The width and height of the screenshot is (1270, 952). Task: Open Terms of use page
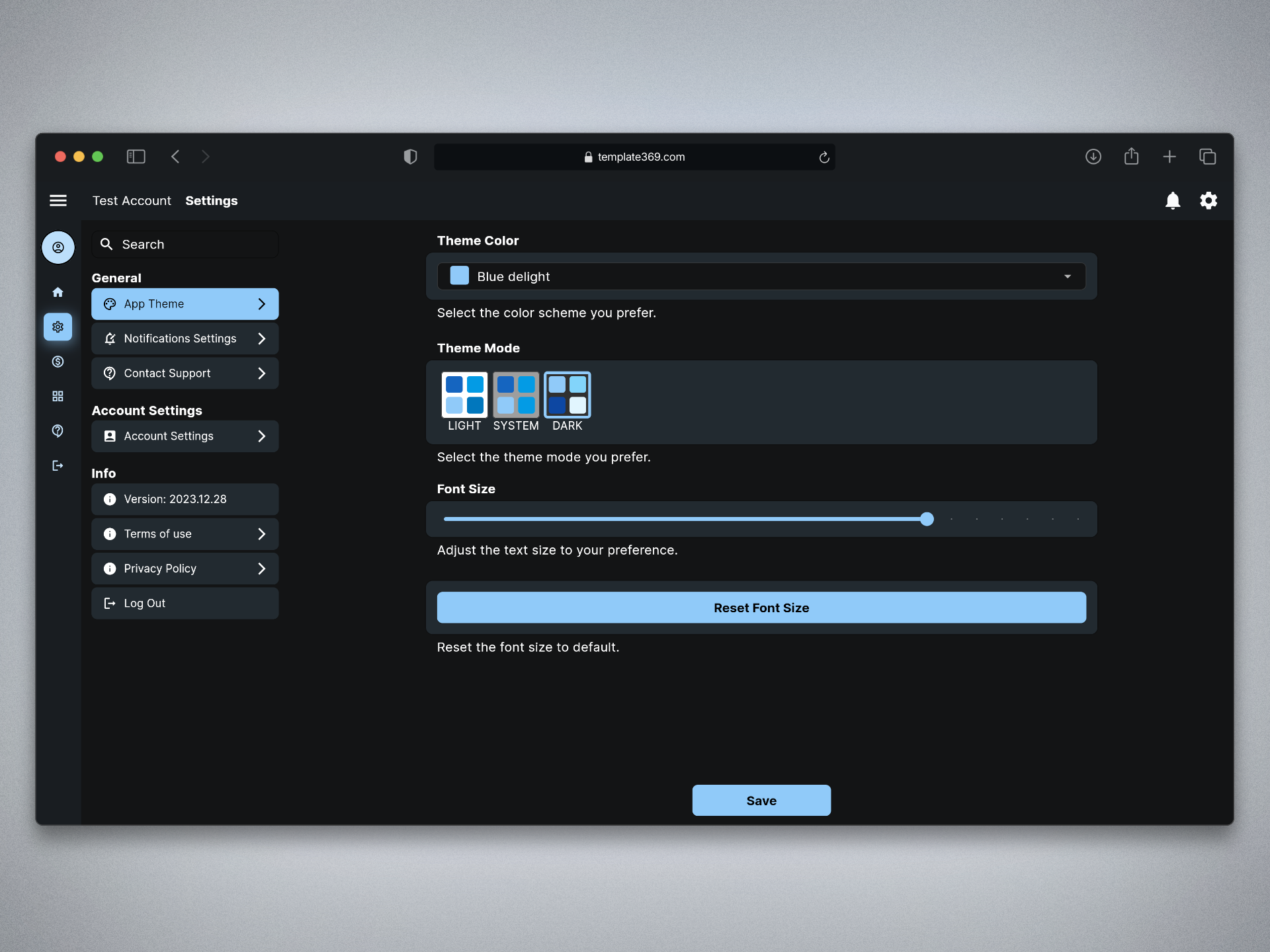[185, 534]
